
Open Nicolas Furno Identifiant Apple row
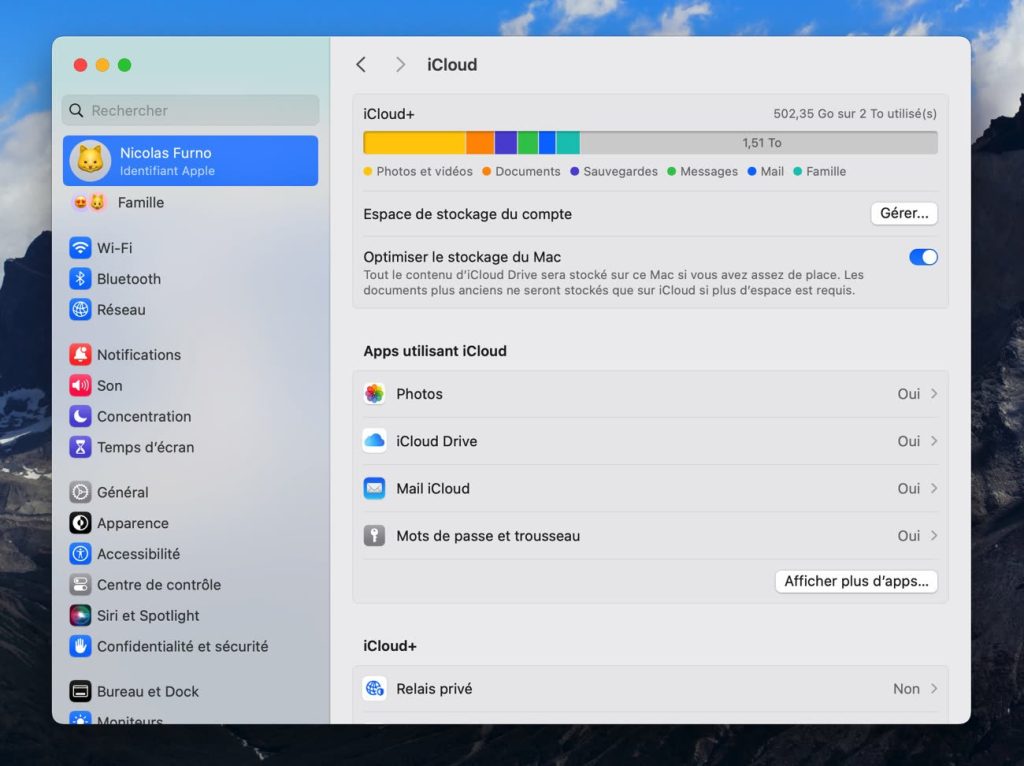[x=191, y=161]
